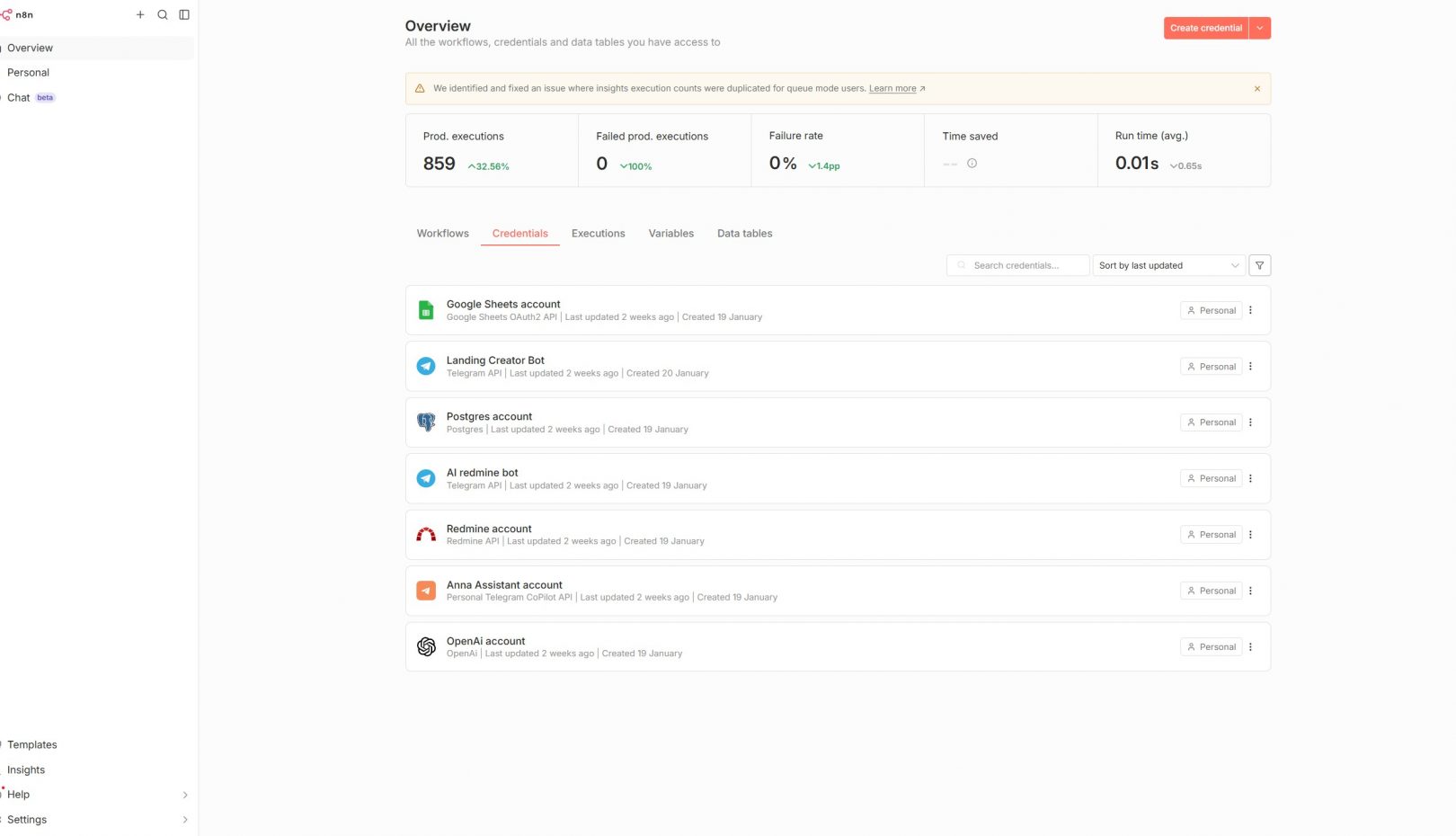Open three-dot menu for OpenAi account
This screenshot has height=836, width=1456.
coord(1250,647)
